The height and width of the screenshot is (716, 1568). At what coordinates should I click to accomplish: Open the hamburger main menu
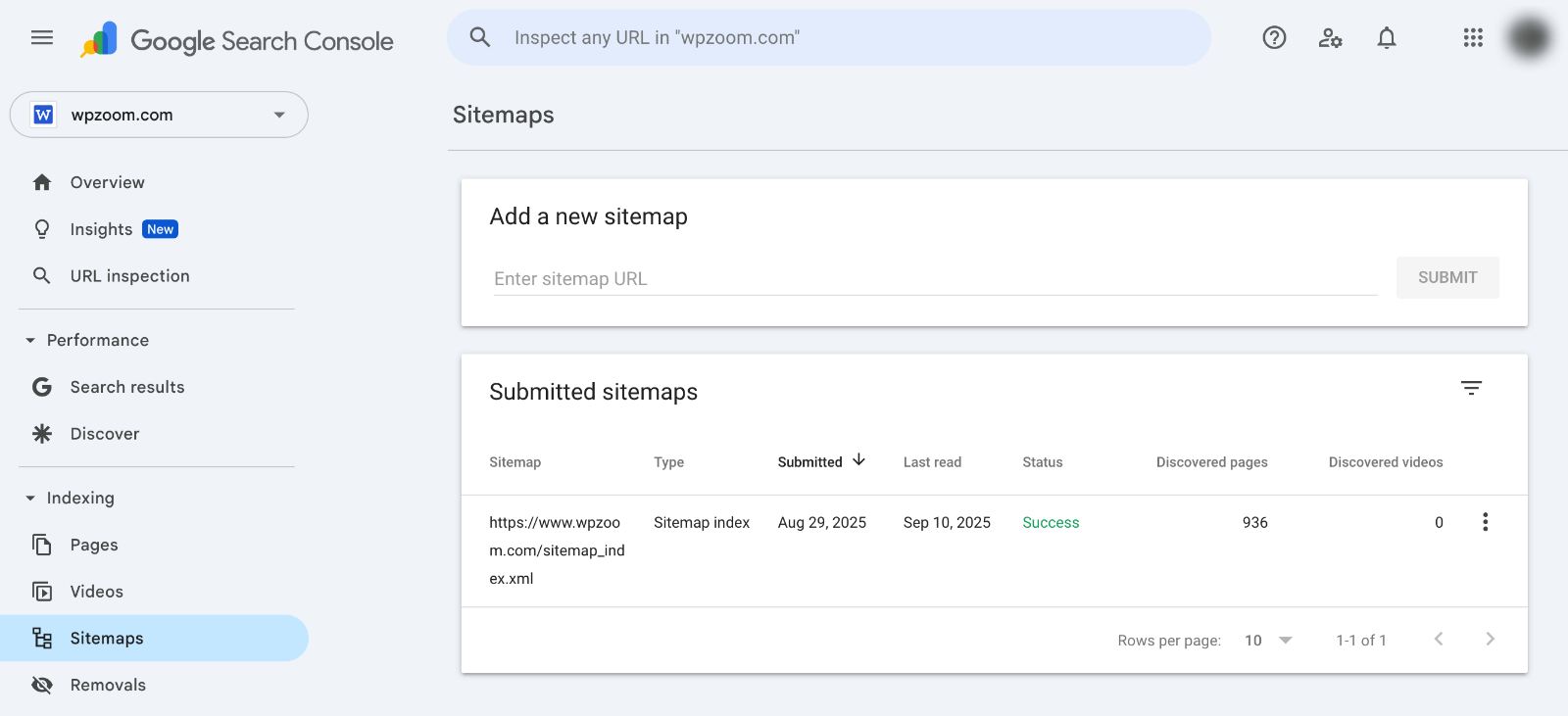click(42, 37)
